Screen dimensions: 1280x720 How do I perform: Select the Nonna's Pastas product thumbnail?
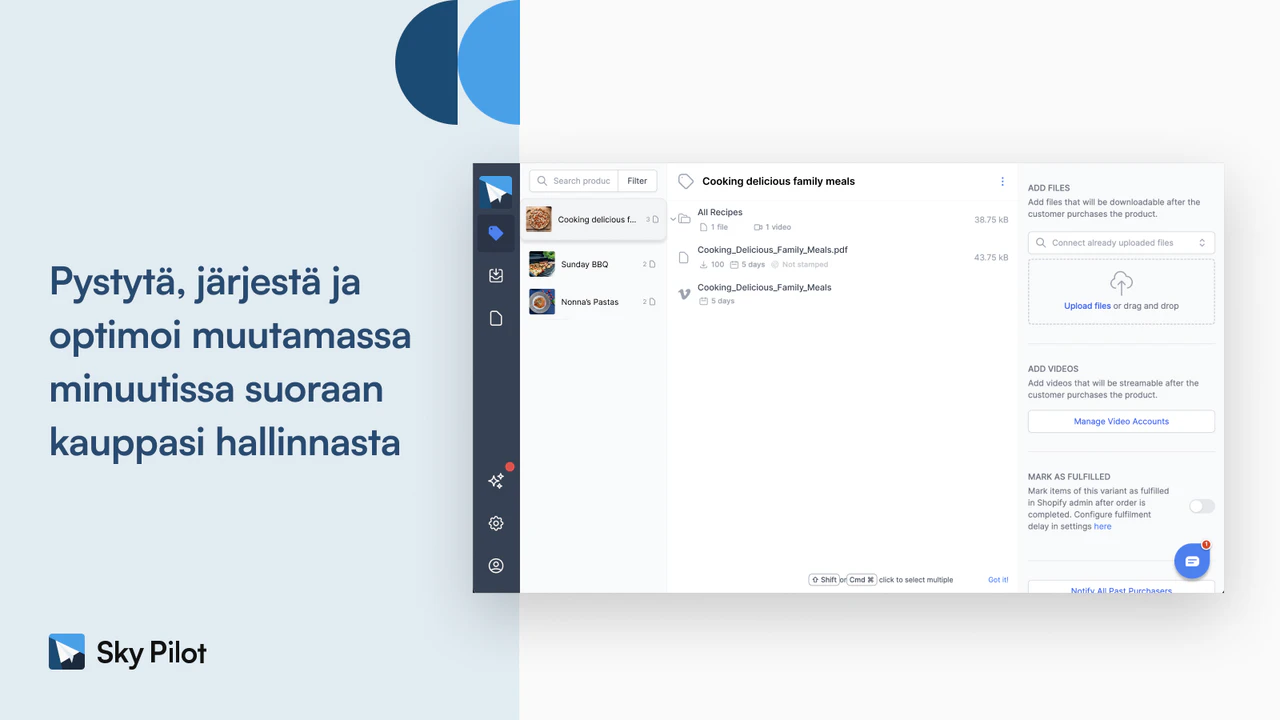[542, 301]
